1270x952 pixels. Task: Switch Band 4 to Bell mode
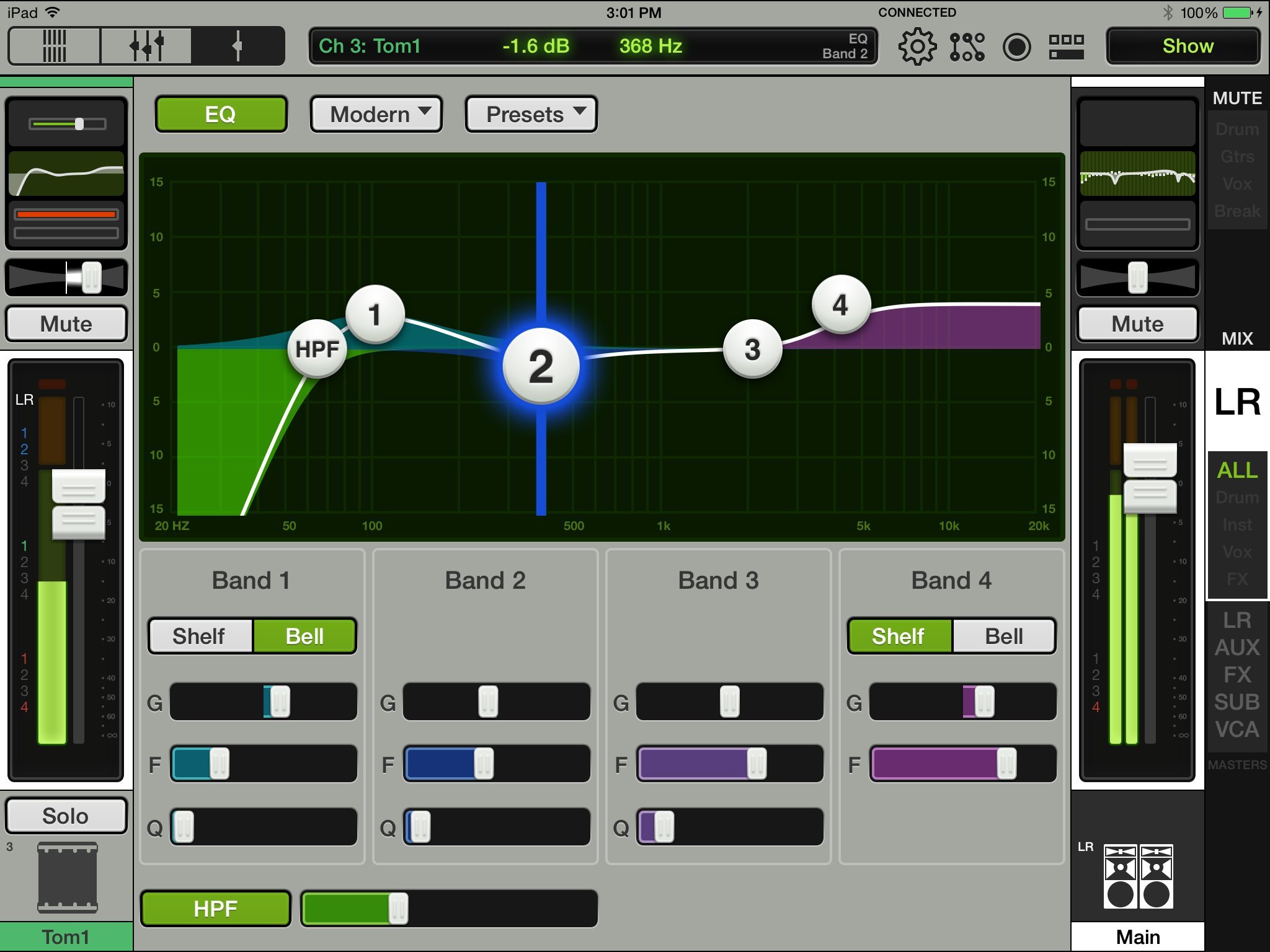tap(1003, 636)
